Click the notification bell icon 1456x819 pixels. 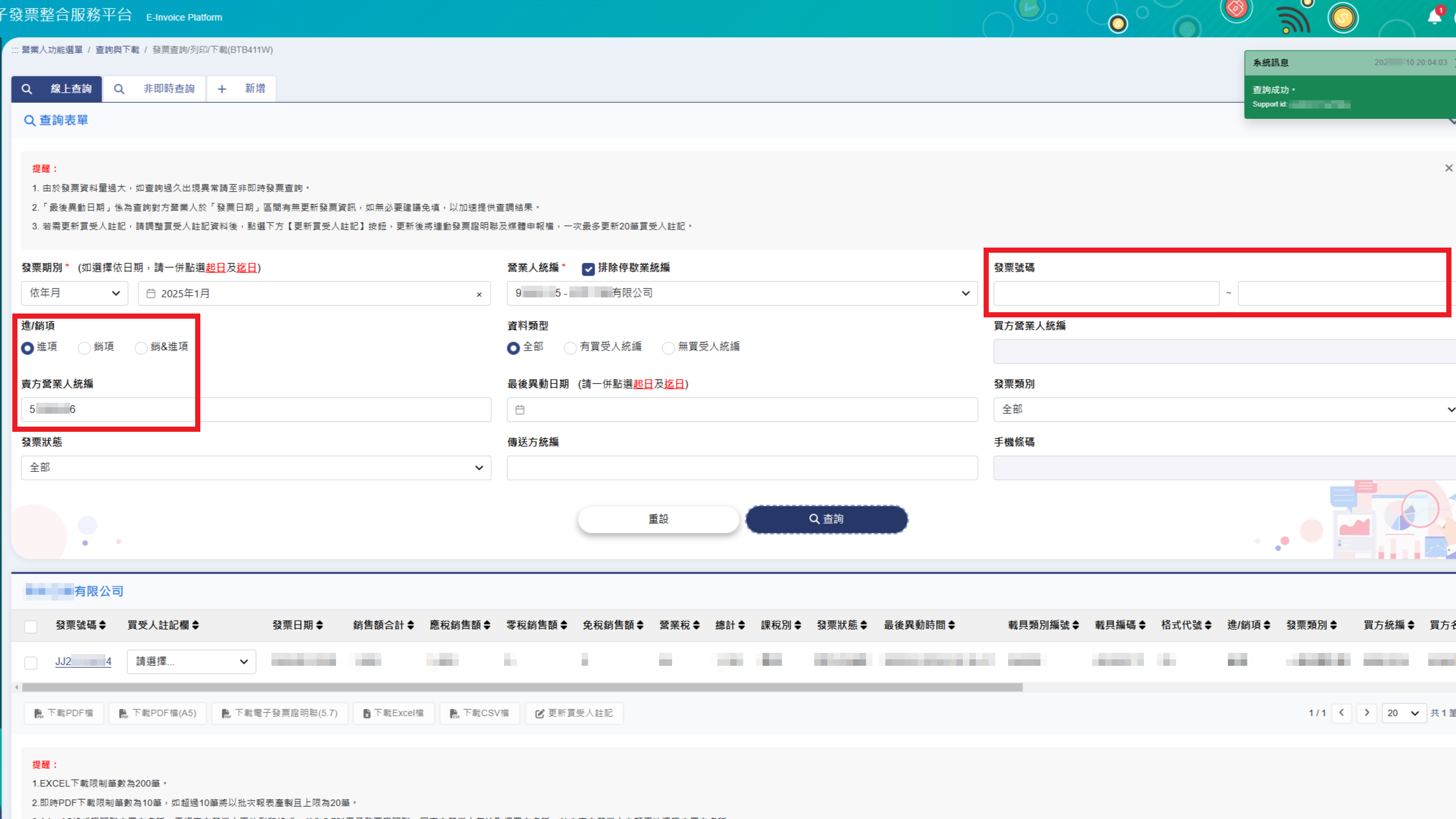(x=1434, y=17)
